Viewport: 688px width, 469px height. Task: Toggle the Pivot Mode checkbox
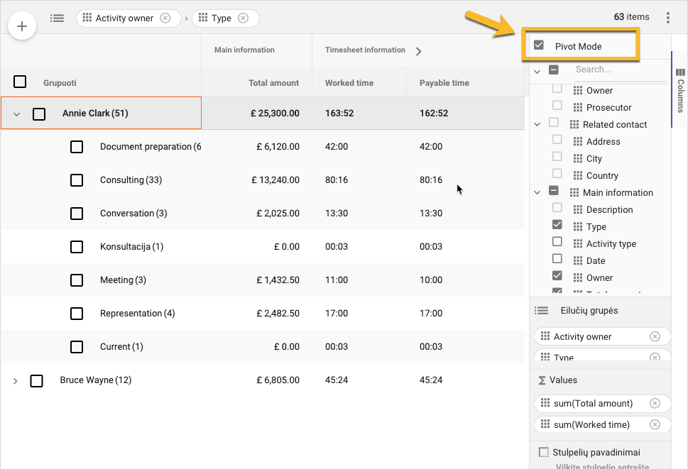(x=539, y=45)
